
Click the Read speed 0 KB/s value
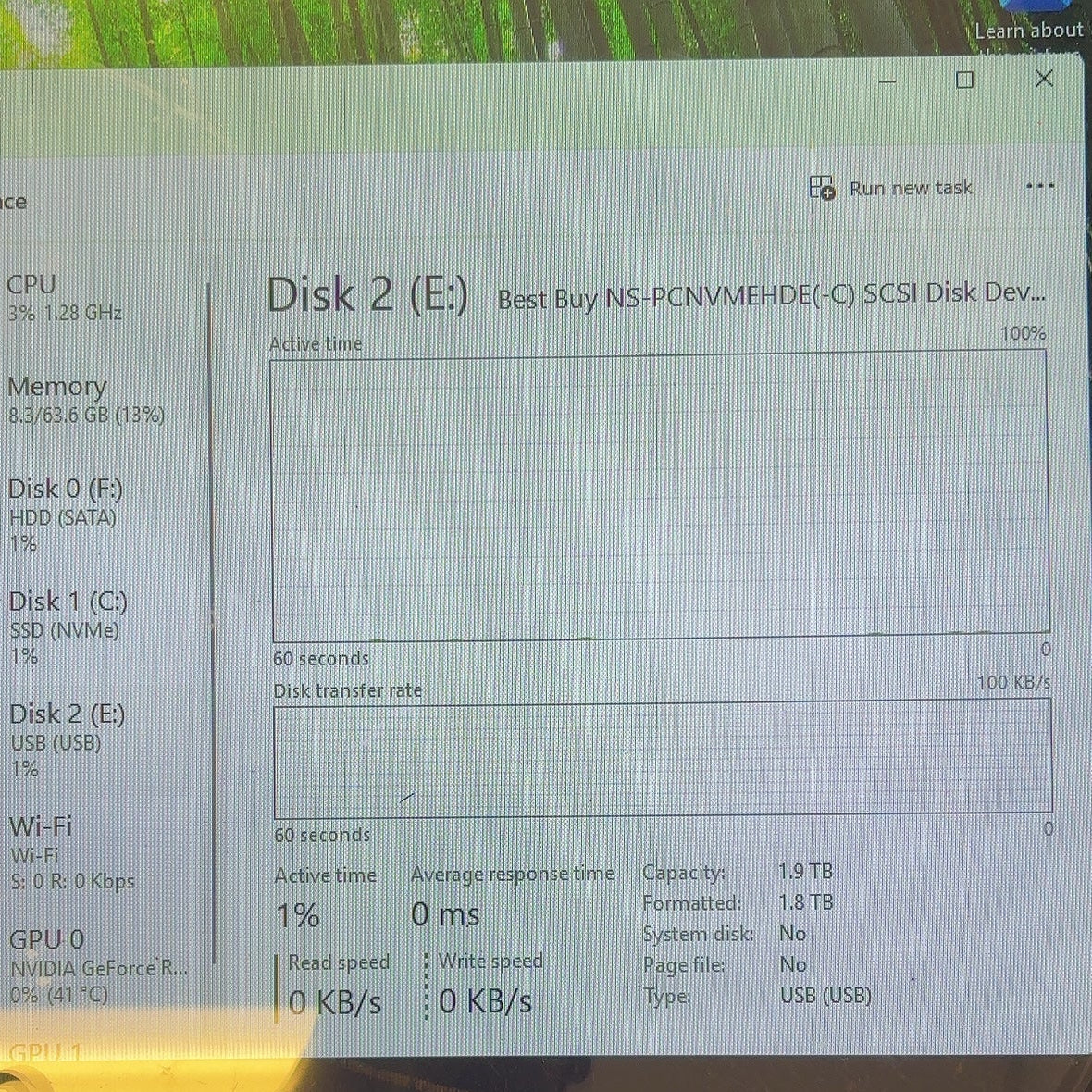pyautogui.click(x=335, y=1003)
